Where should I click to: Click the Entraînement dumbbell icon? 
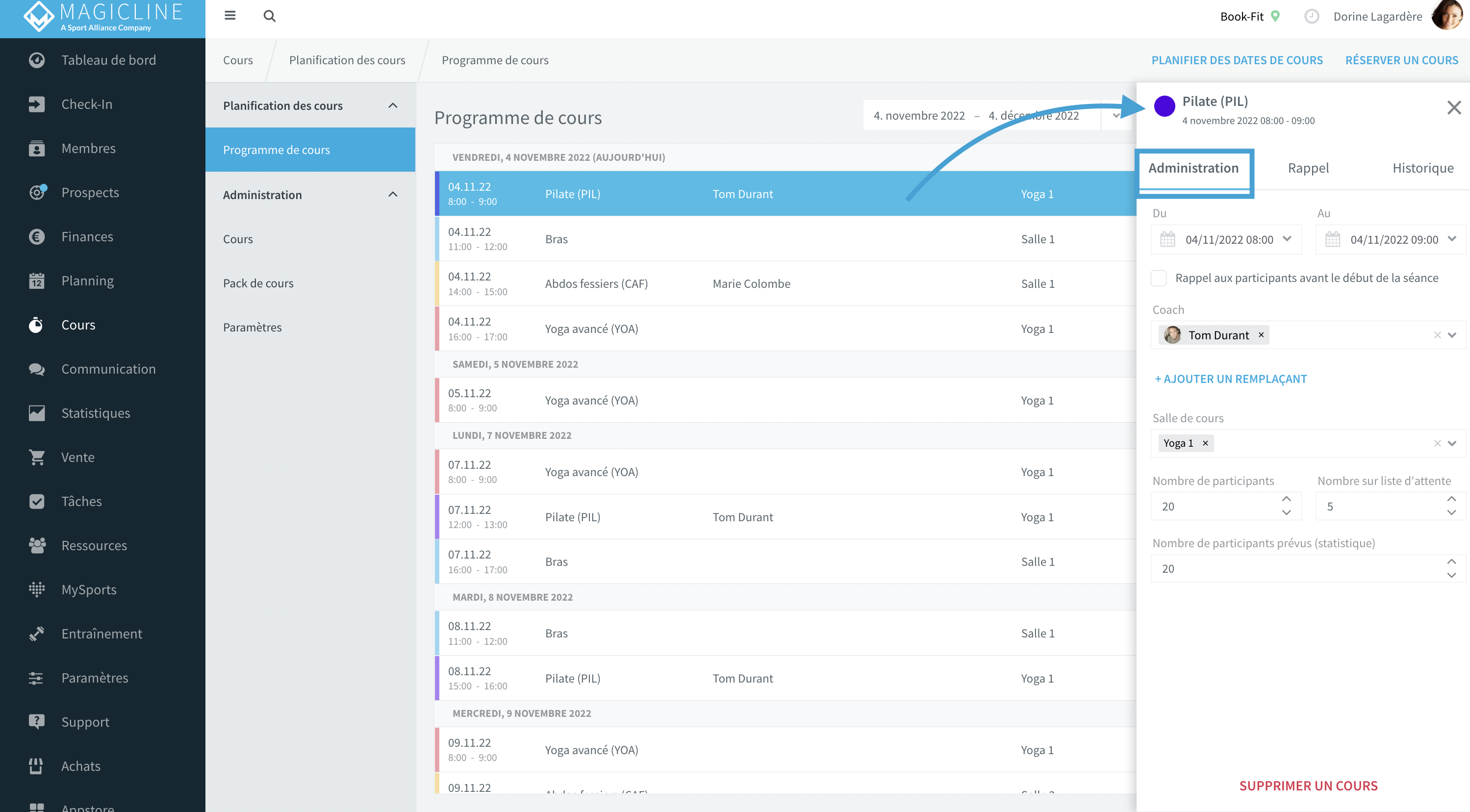point(36,634)
